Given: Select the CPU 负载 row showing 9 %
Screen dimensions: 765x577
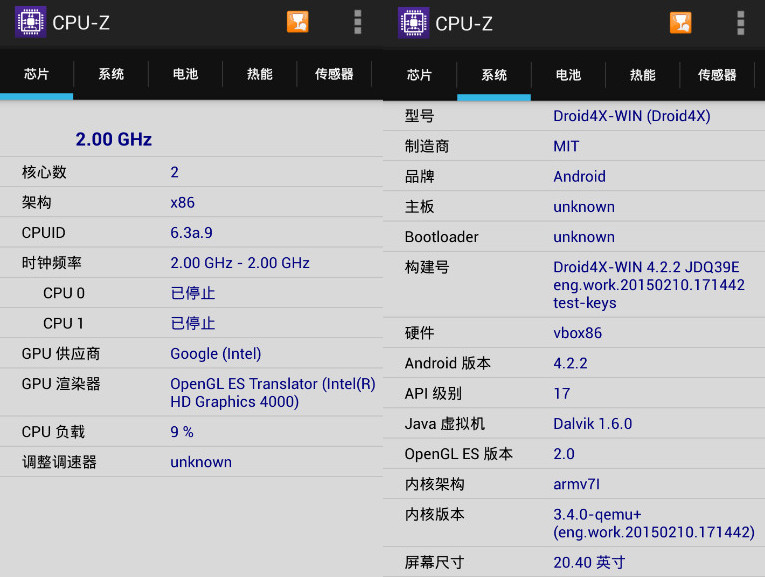Looking at the screenshot, I should tap(190, 432).
